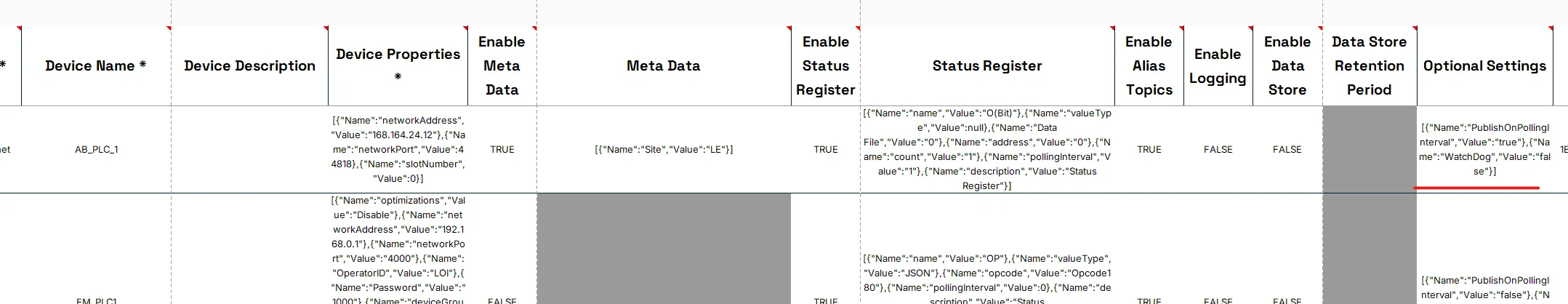
Task: Select the Device Name header cell
Action: pyautogui.click(x=96, y=65)
